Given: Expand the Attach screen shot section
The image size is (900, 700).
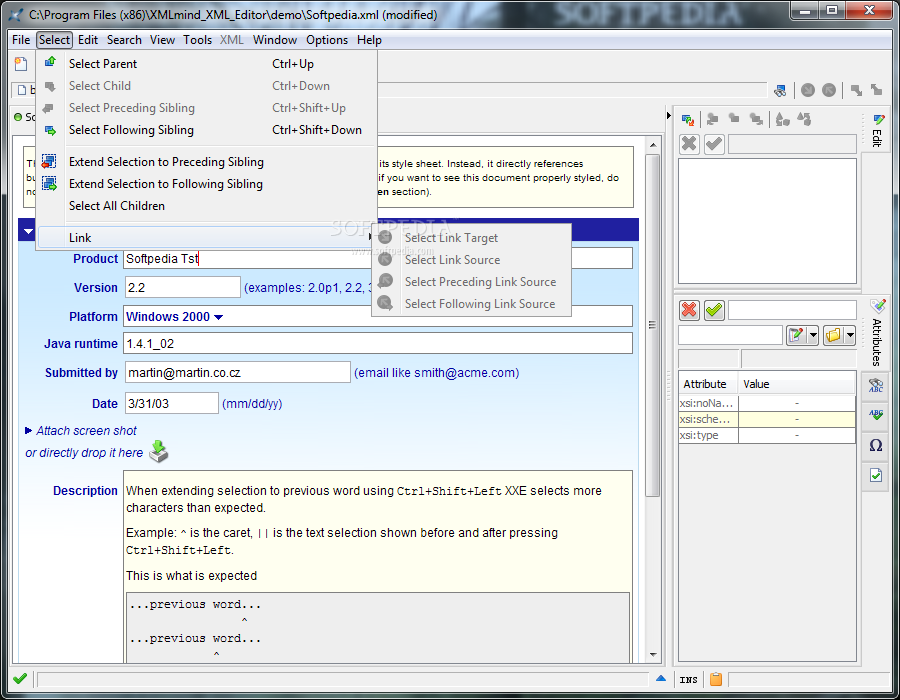Looking at the screenshot, I should click(28, 430).
